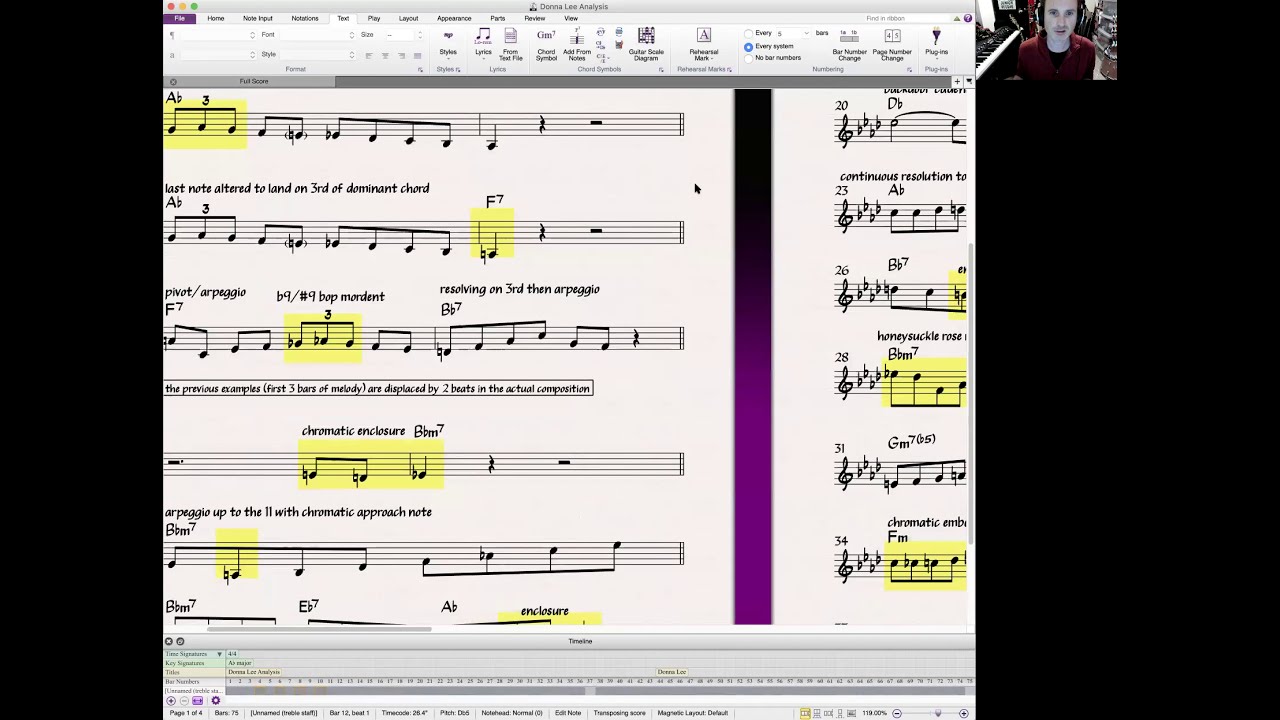This screenshot has width=1280, height=720.
Task: Open the File tab
Action: pyautogui.click(x=179, y=18)
